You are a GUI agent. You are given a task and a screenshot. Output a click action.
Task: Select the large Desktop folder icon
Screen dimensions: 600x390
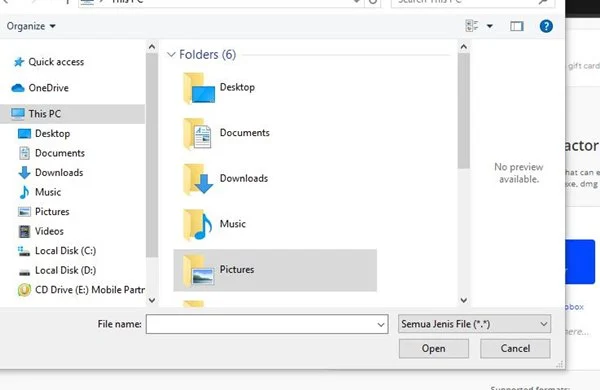(199, 88)
